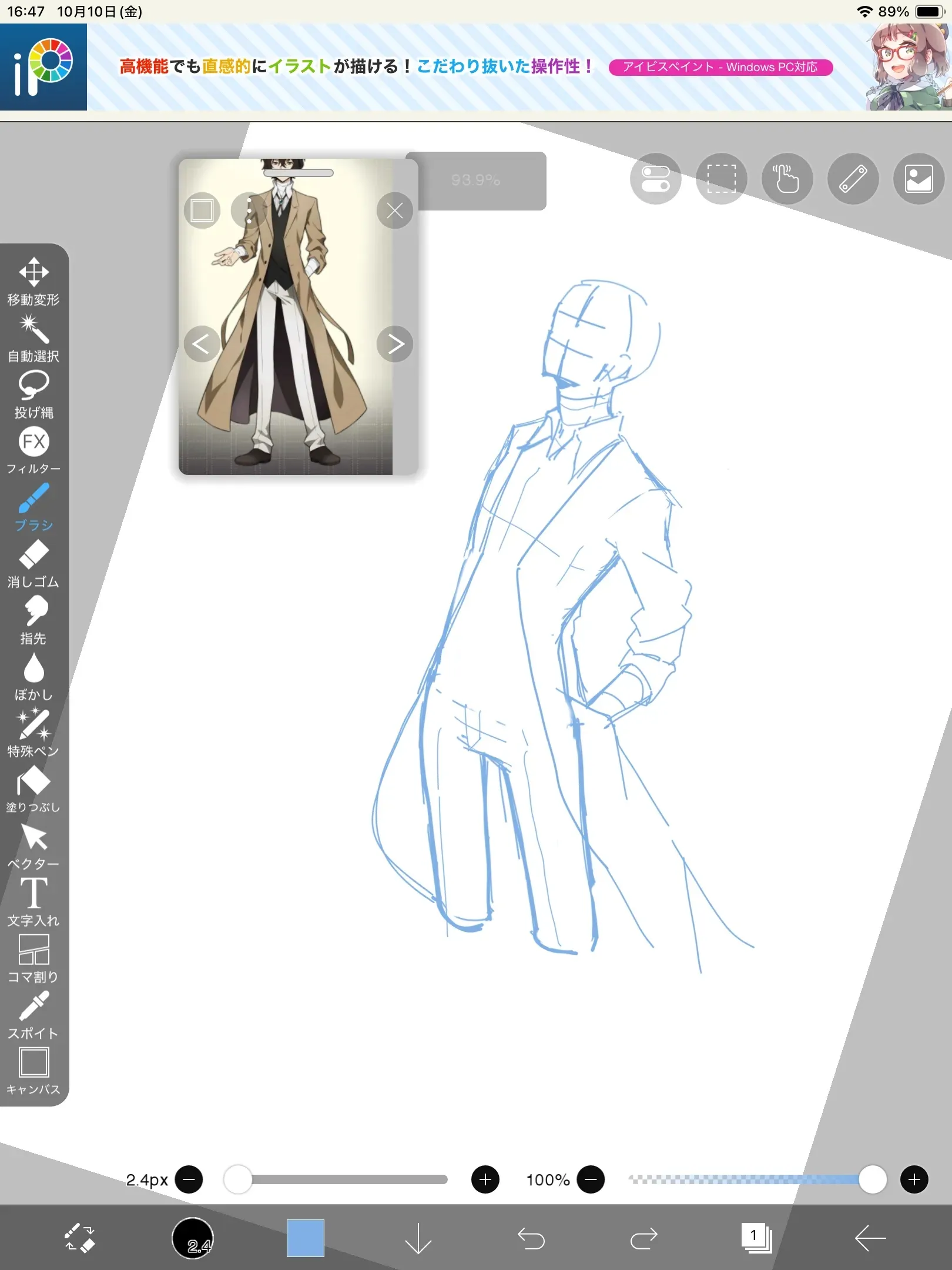Show previous image in reference window

[x=202, y=344]
